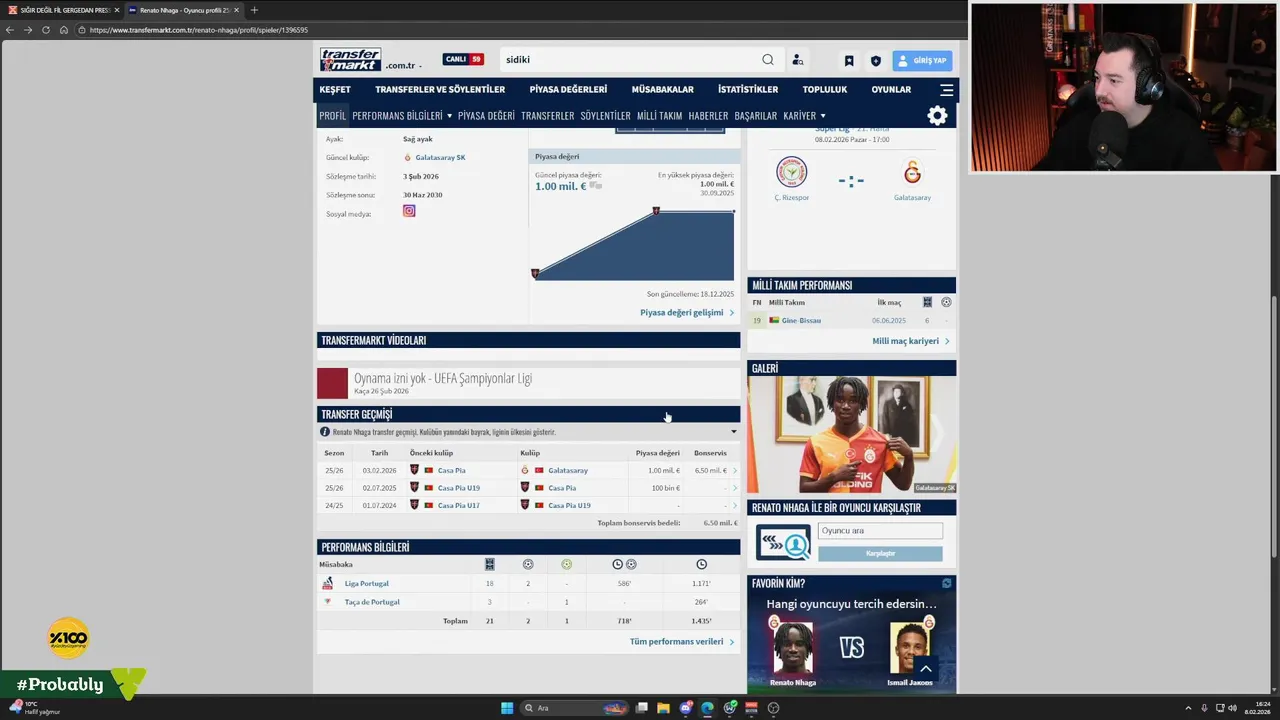Open the Galatasaray SK current club link
Image resolution: width=1280 pixels, height=720 pixels.
click(440, 157)
